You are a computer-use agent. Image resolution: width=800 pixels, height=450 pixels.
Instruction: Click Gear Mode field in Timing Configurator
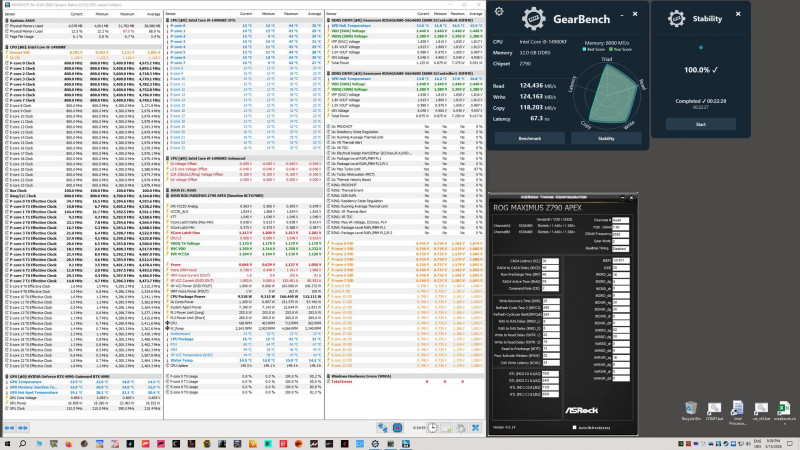pyautogui.click(x=620, y=241)
